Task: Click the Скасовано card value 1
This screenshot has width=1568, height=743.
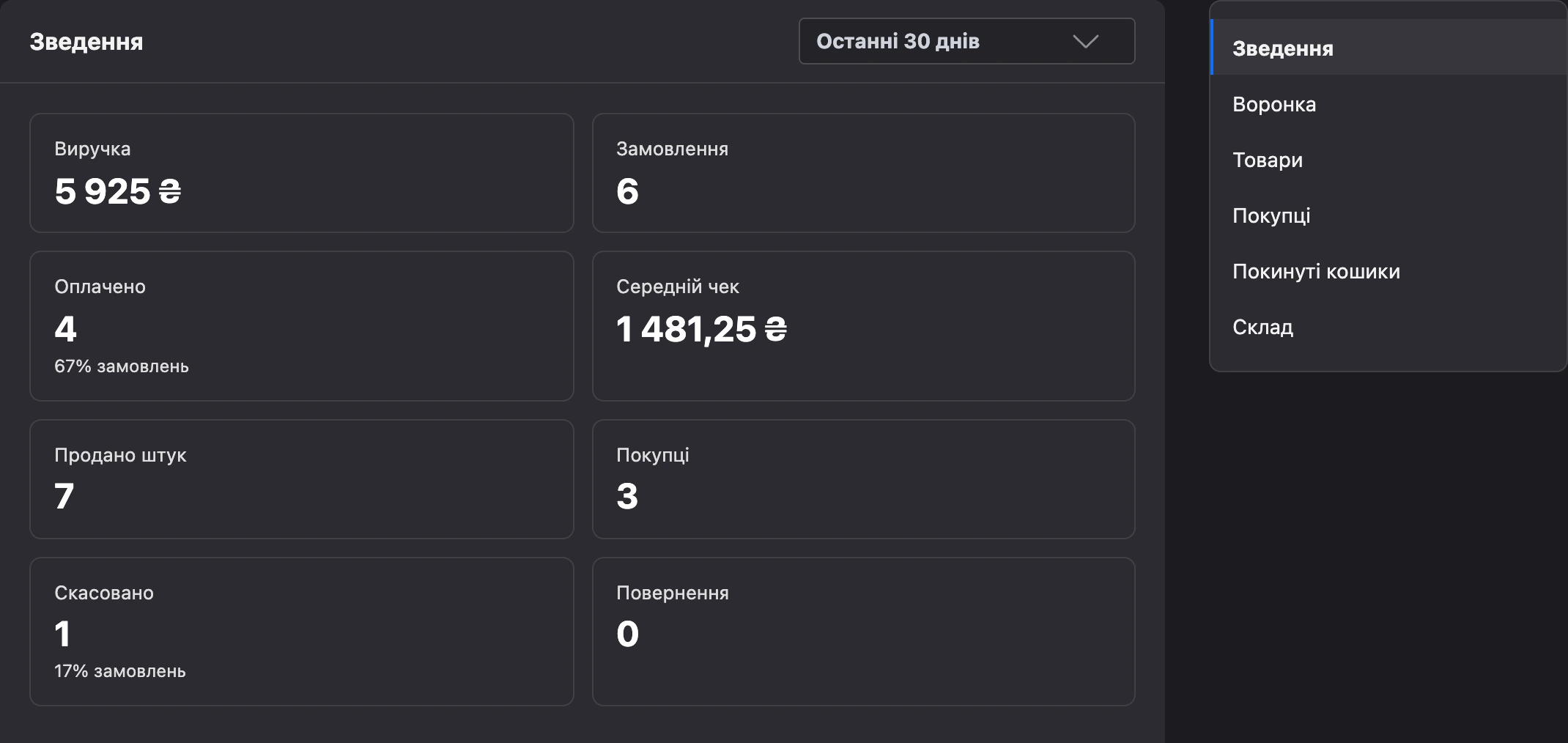Action: [62, 634]
